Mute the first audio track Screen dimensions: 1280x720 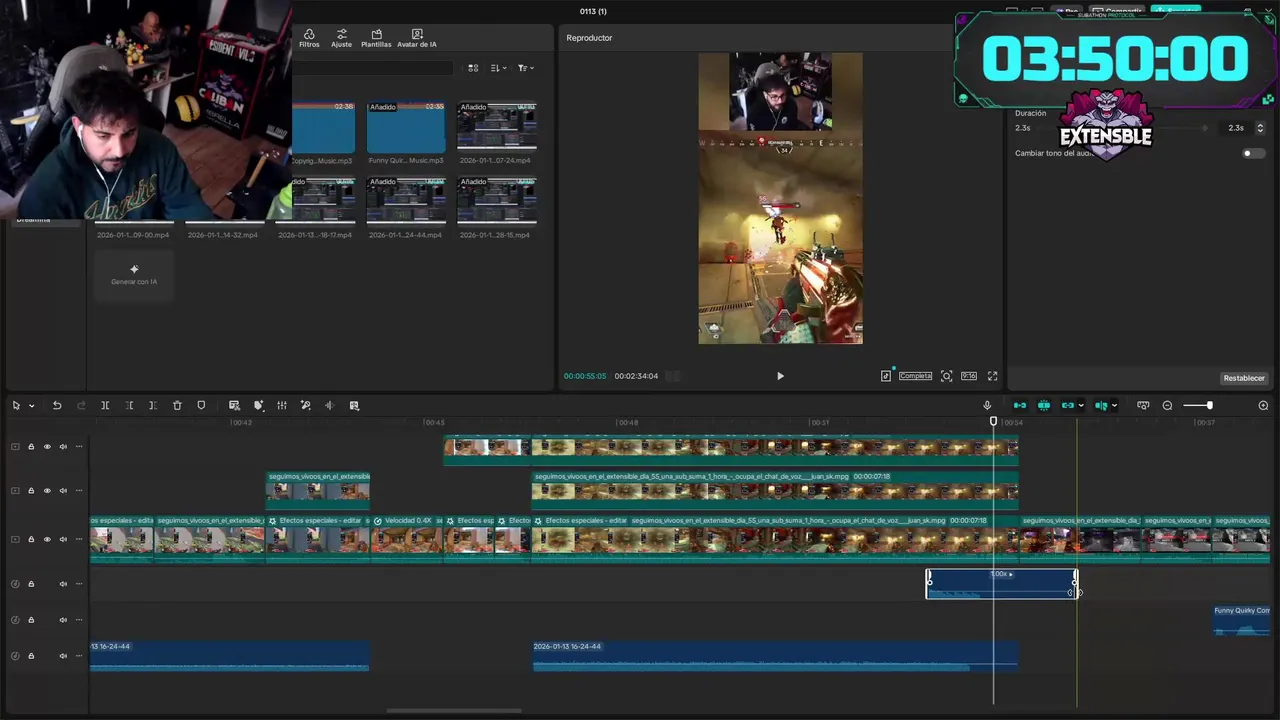[63, 584]
